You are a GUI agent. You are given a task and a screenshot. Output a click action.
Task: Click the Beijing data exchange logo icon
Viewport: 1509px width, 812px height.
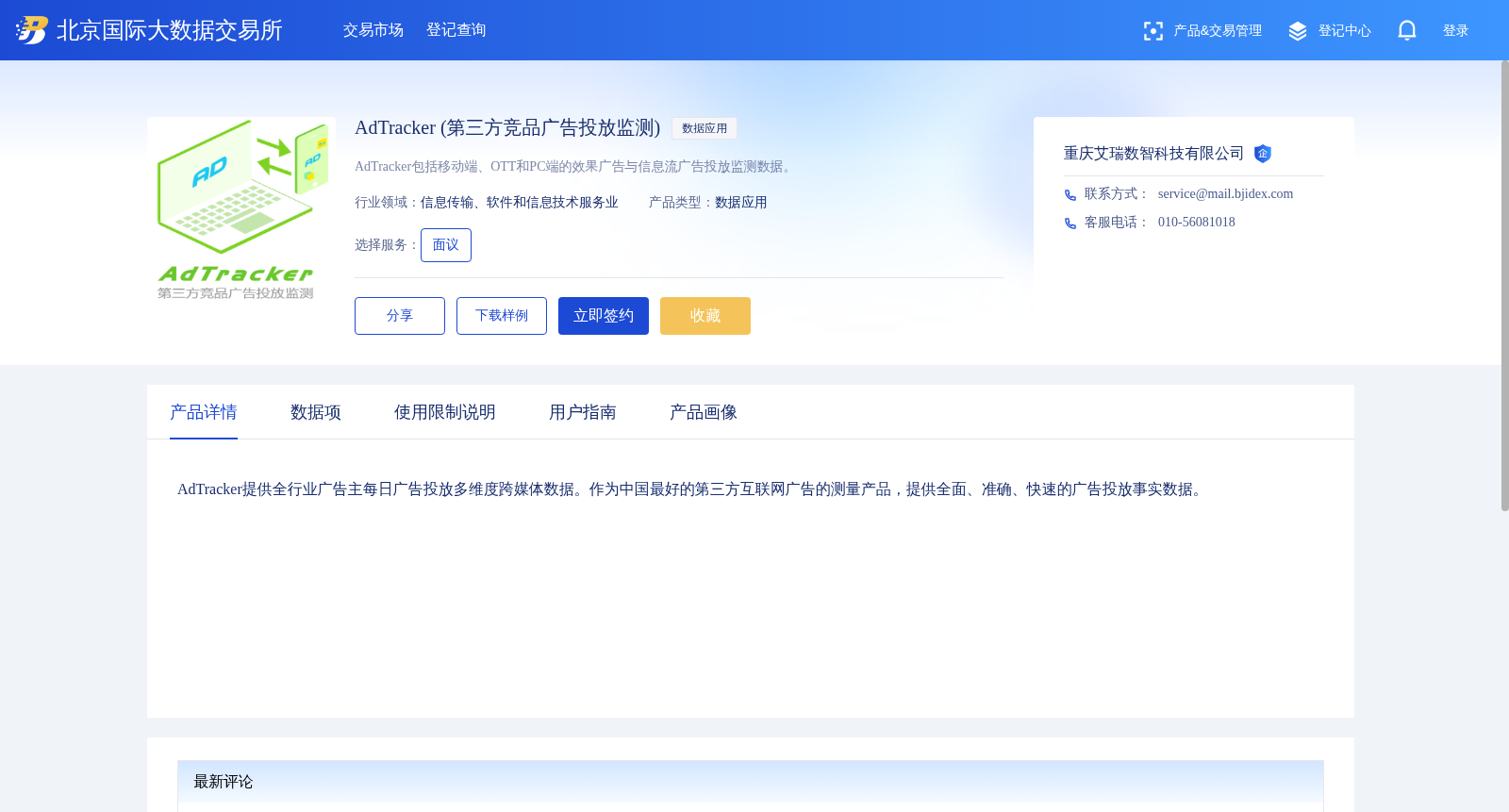pyautogui.click(x=31, y=30)
